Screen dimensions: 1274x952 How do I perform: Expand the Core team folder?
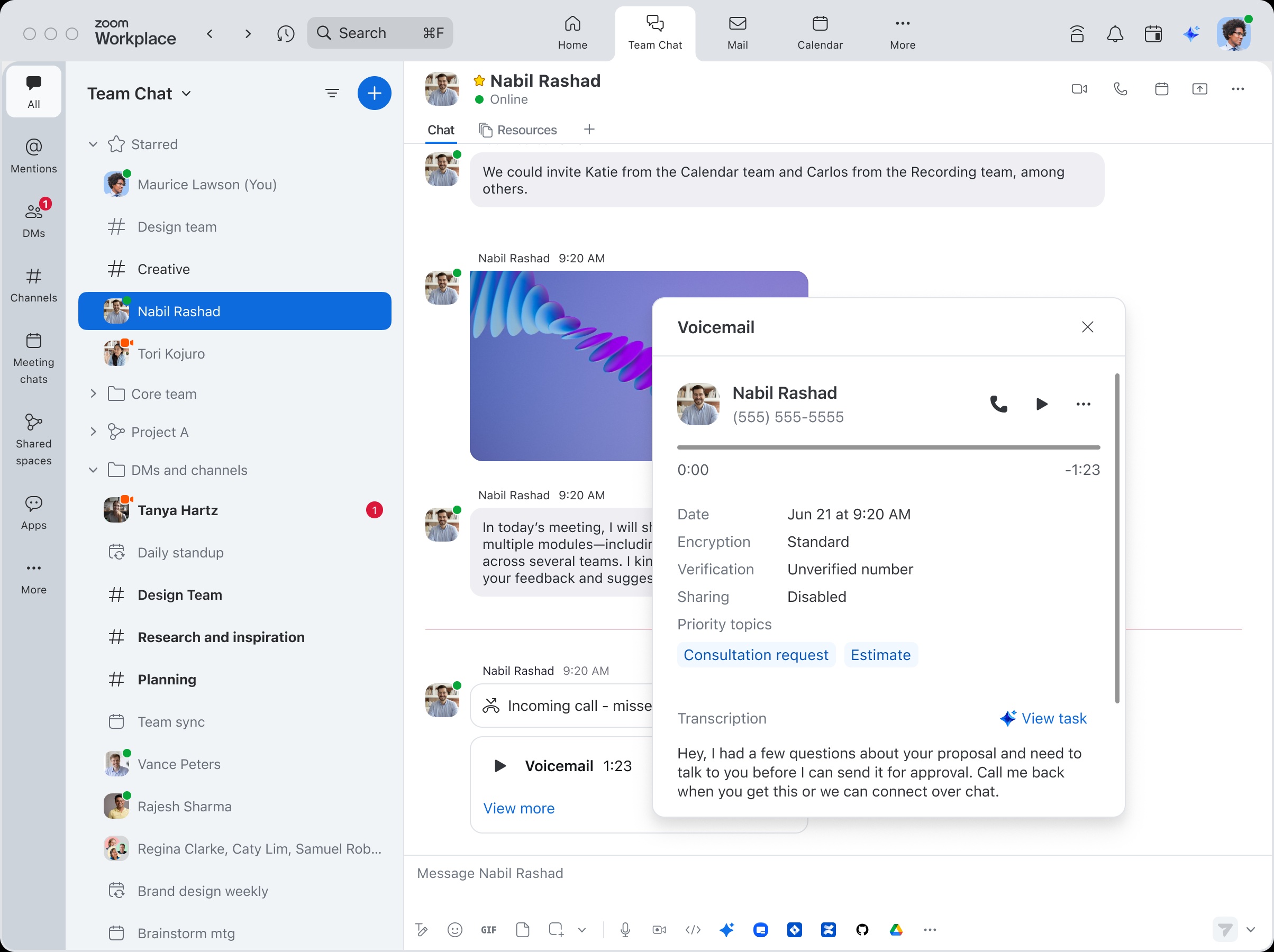pyautogui.click(x=93, y=394)
